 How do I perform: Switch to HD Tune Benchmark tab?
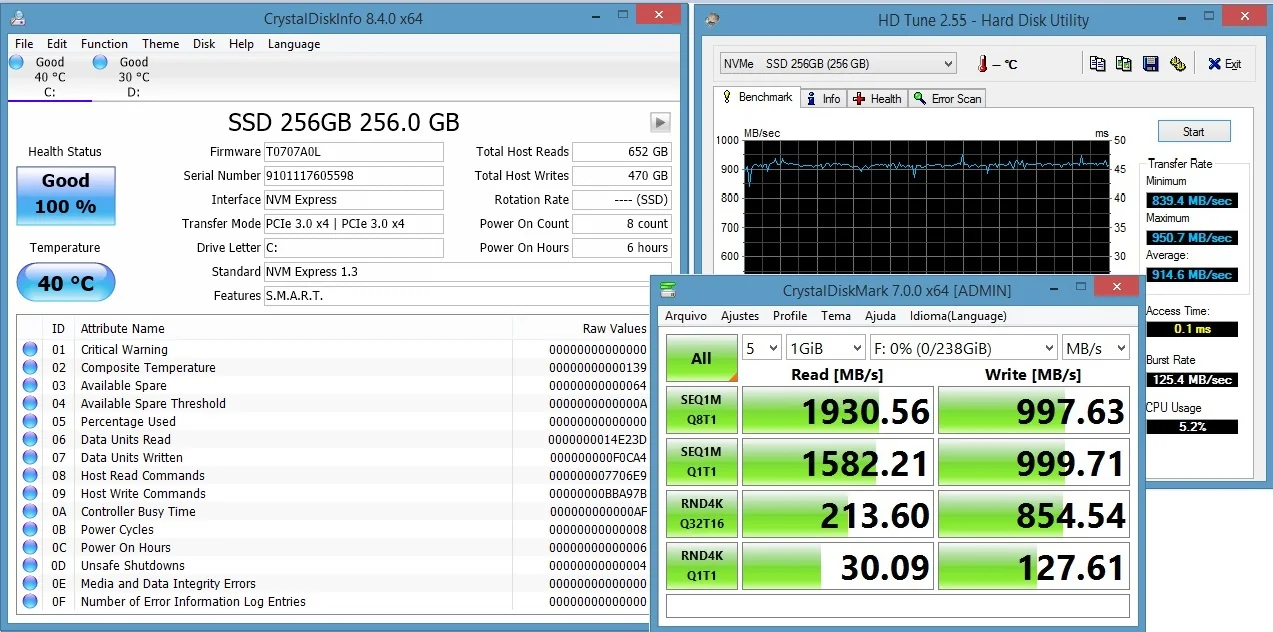(x=756, y=97)
